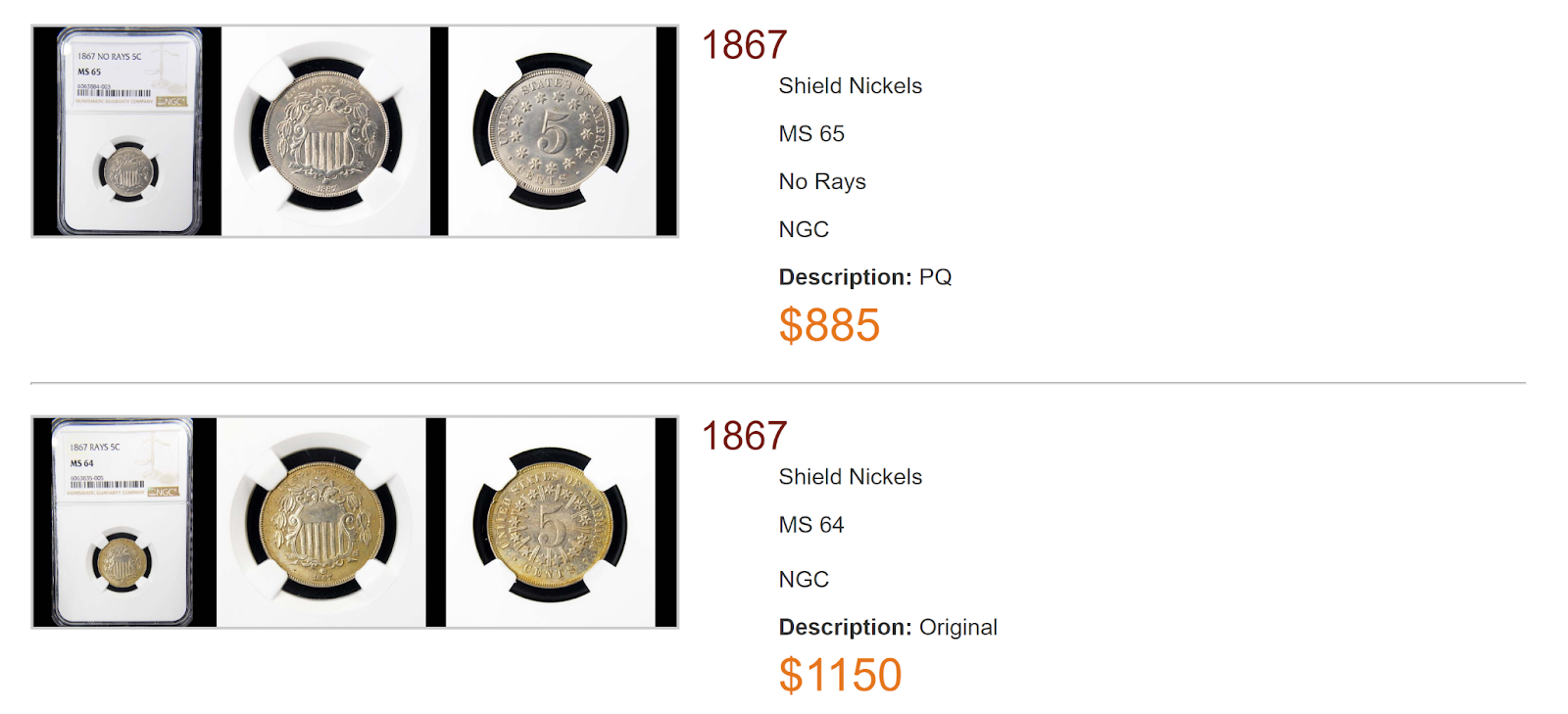Select the $885 price
The image size is (1568, 714).
pos(829,325)
